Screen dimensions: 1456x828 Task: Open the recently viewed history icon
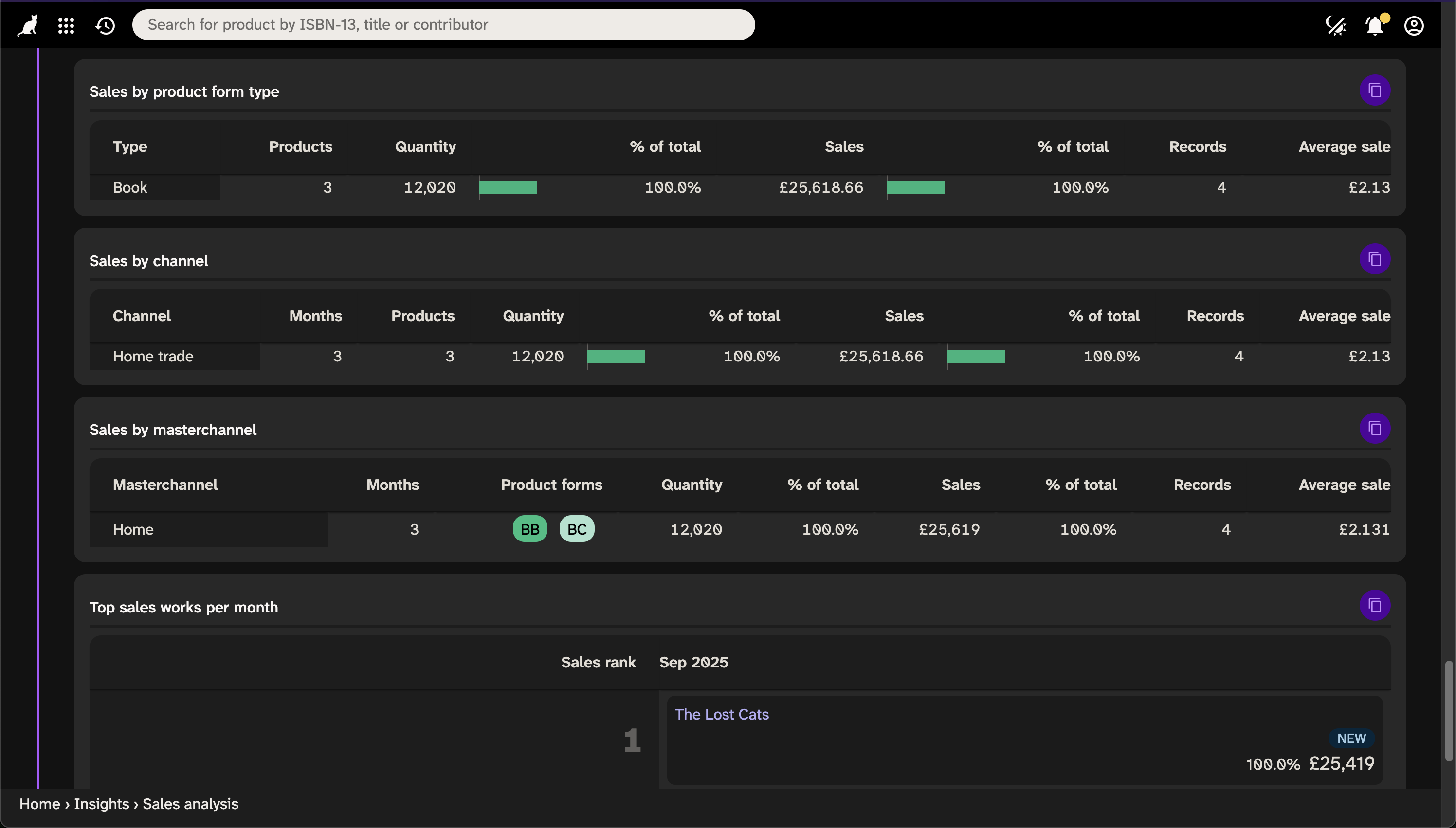click(x=105, y=25)
